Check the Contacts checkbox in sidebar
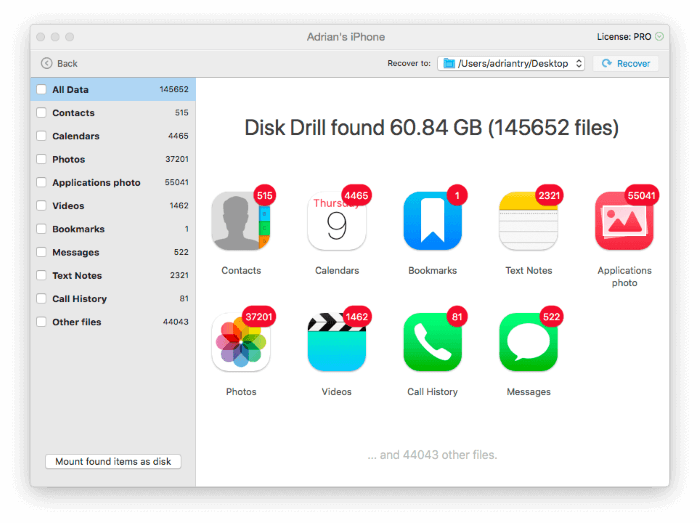 point(41,112)
